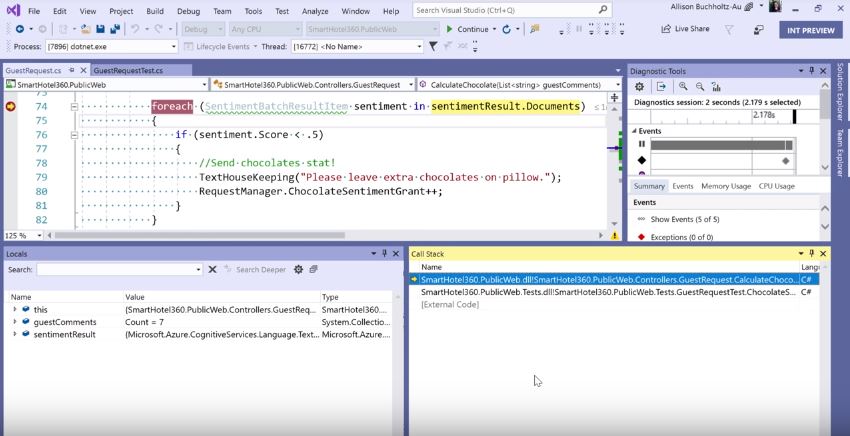This screenshot has height=436, width=850.
Task: Click the Show Events (5 of 5) link
Action: [685, 219]
